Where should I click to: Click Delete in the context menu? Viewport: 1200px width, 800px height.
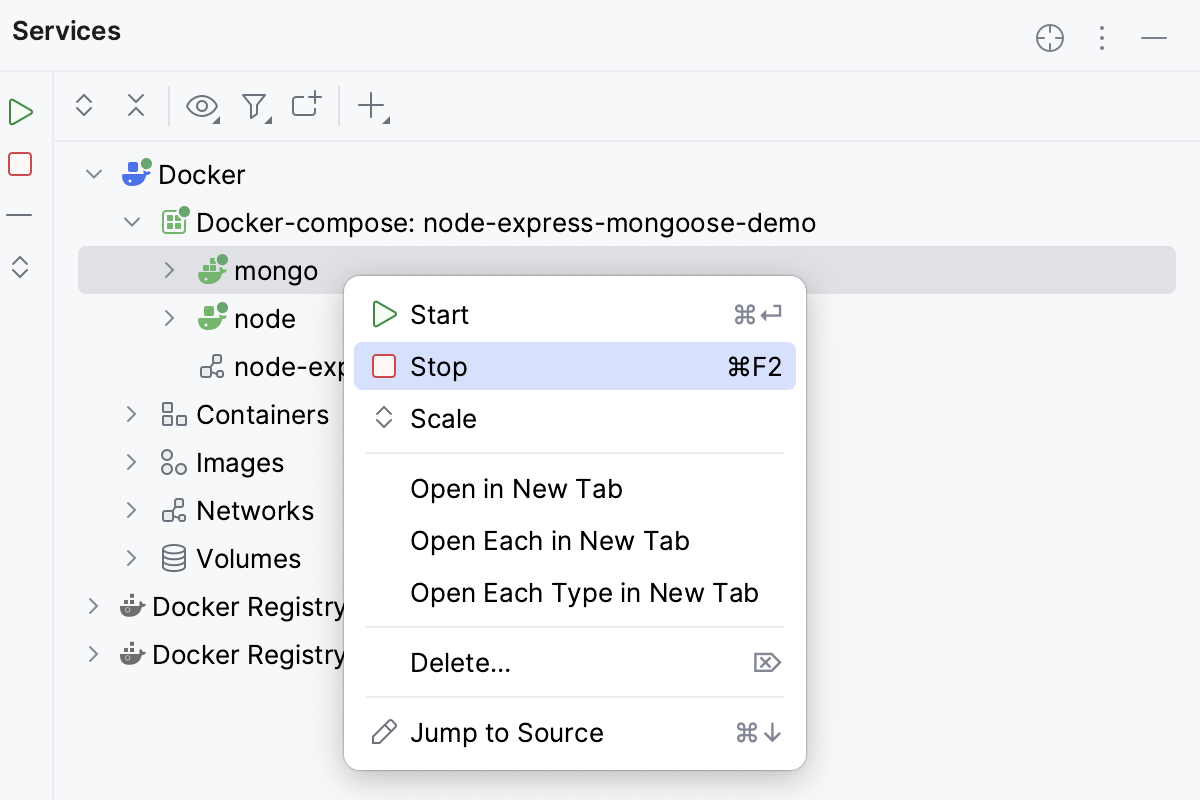pyautogui.click(x=460, y=662)
